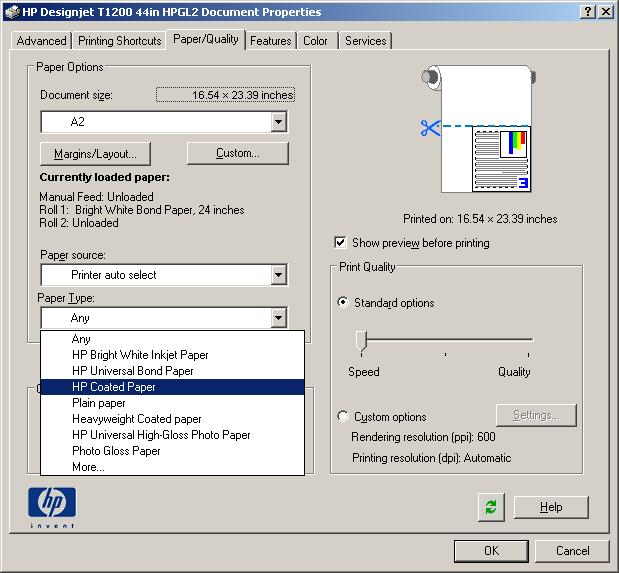This screenshot has height=573, width=619.
Task: Select the Paper/Quality tab
Action: 206,39
